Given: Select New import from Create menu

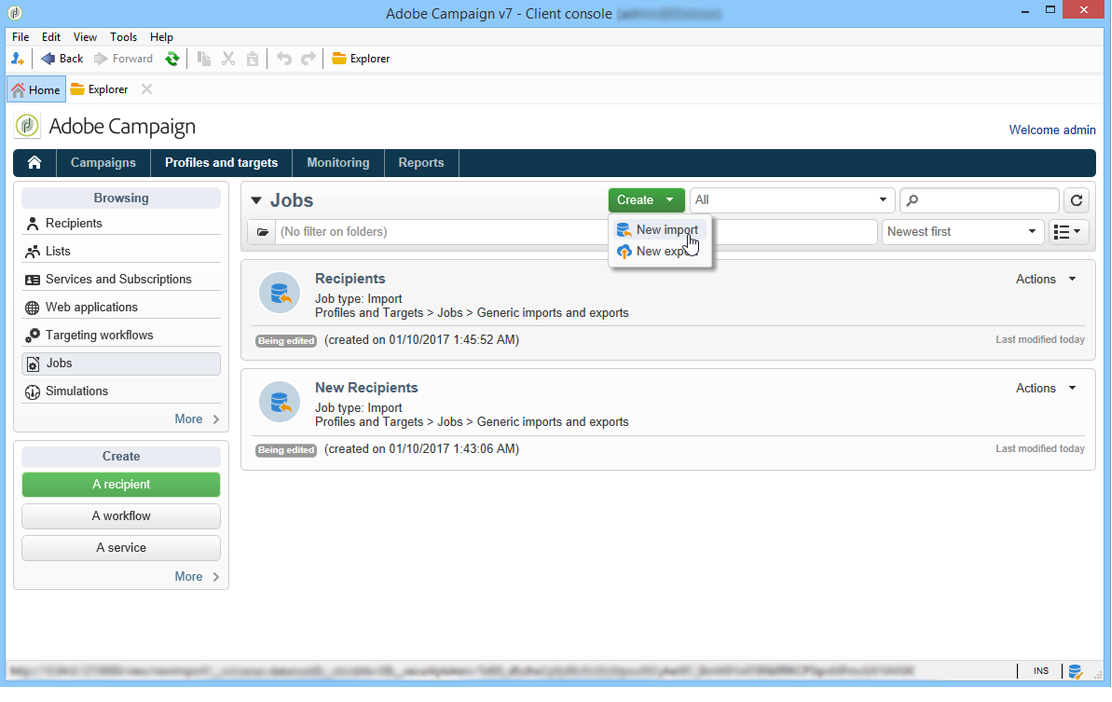Looking at the screenshot, I should 660,230.
